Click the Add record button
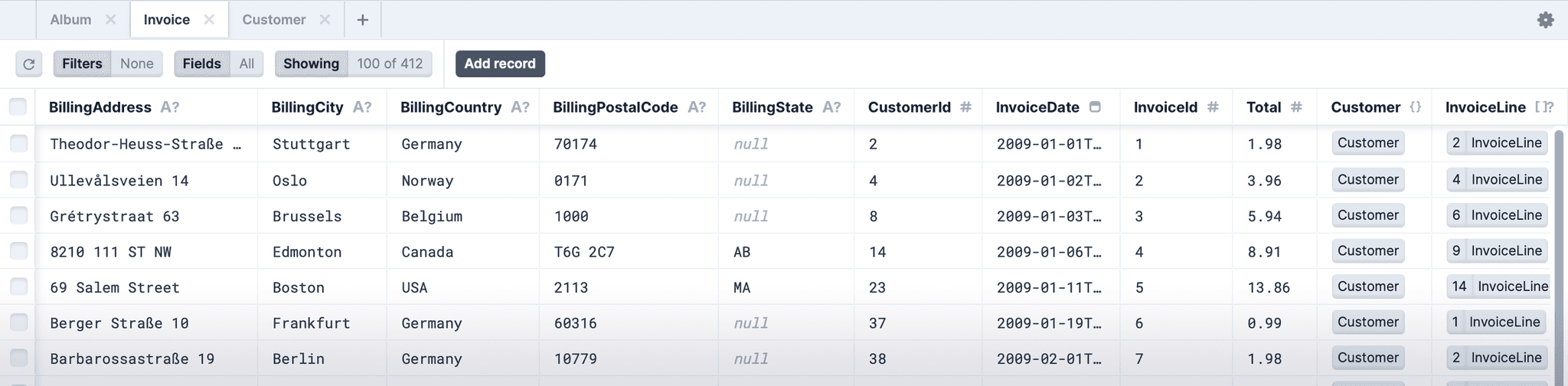Viewport: 1568px width, 386px height. (x=500, y=64)
